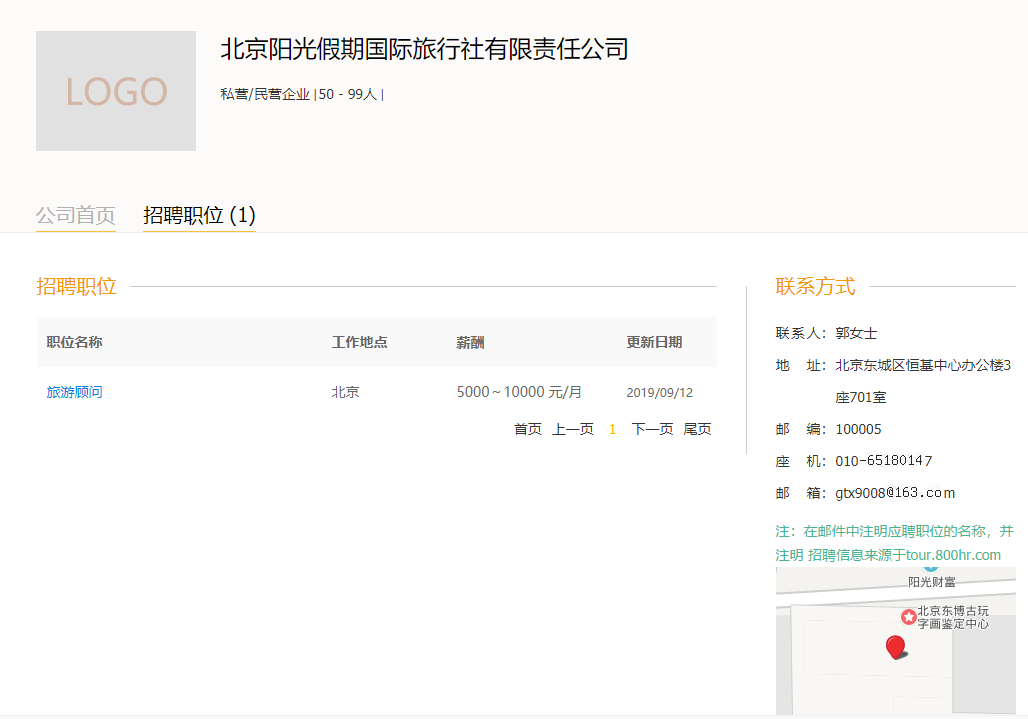The image size is (1028, 719).
Task: Click the 职位名称 column header
Action: pos(75,342)
